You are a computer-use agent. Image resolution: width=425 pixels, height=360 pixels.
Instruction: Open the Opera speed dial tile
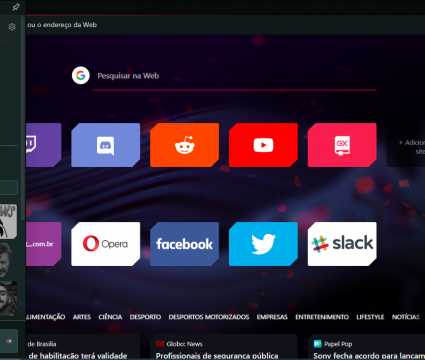click(x=106, y=244)
